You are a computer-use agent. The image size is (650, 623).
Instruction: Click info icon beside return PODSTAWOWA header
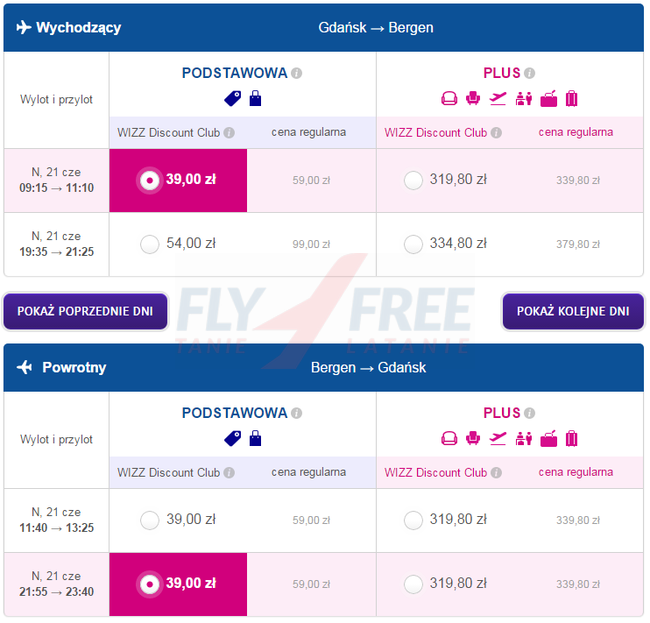click(297, 413)
